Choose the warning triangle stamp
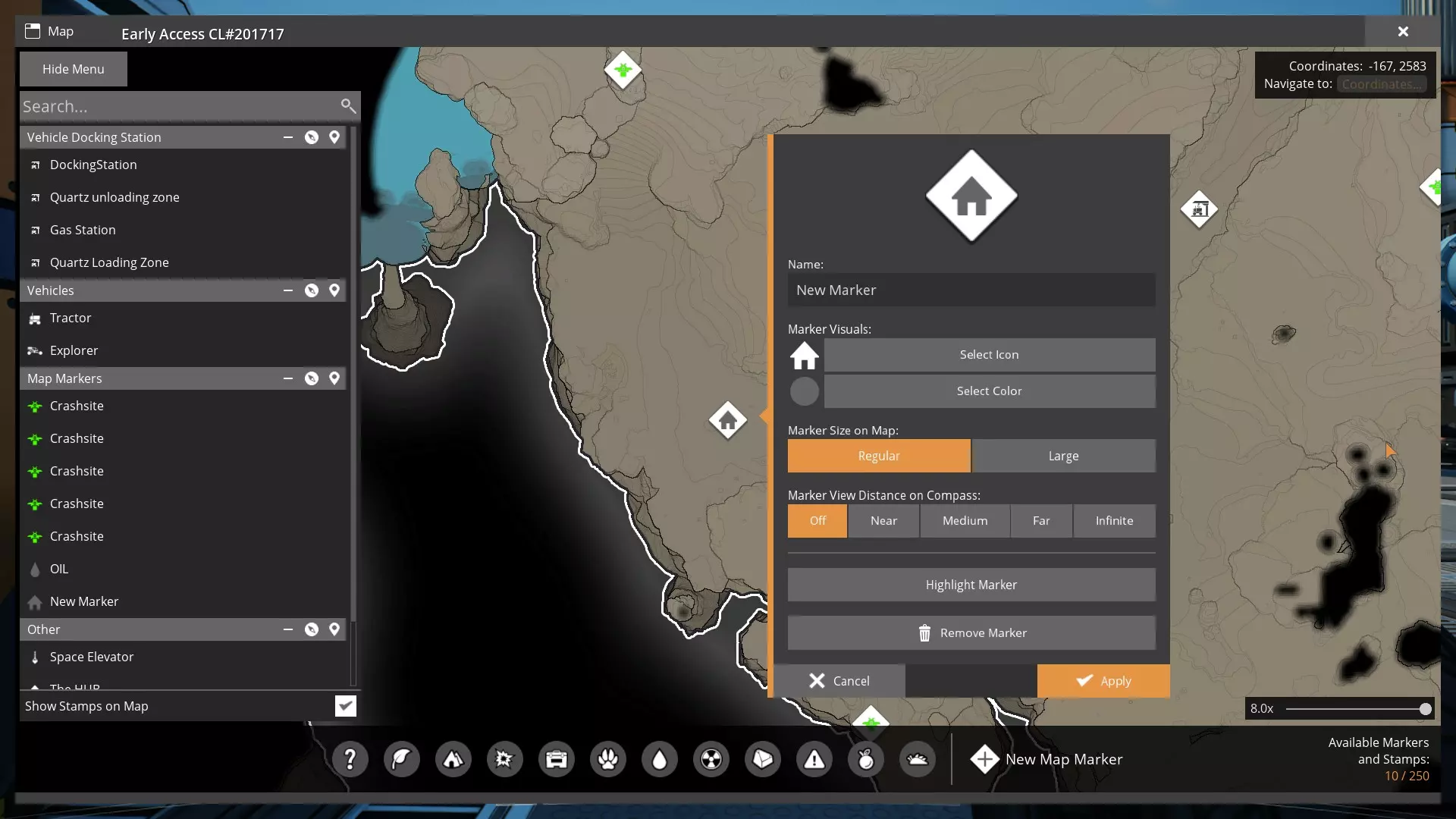 [814, 759]
